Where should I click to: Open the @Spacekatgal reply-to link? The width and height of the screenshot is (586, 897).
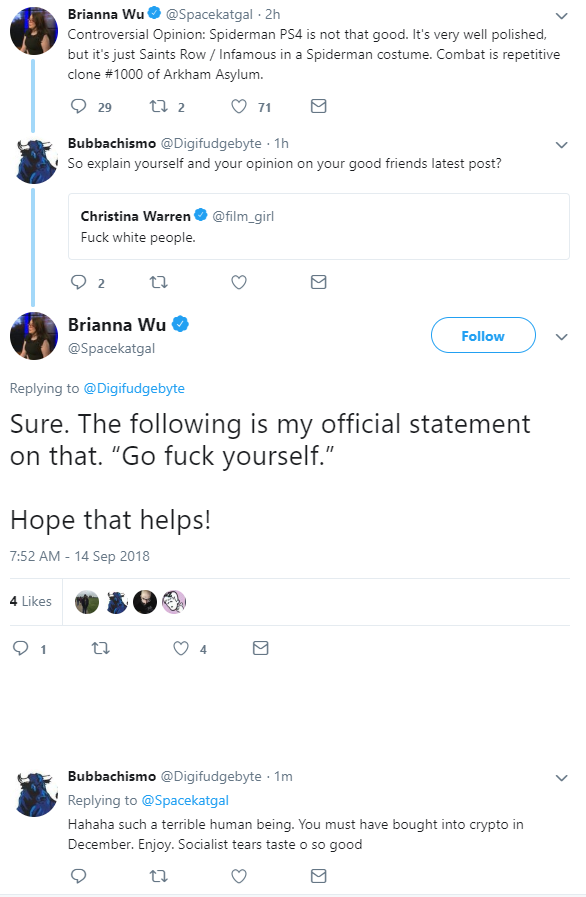185,800
